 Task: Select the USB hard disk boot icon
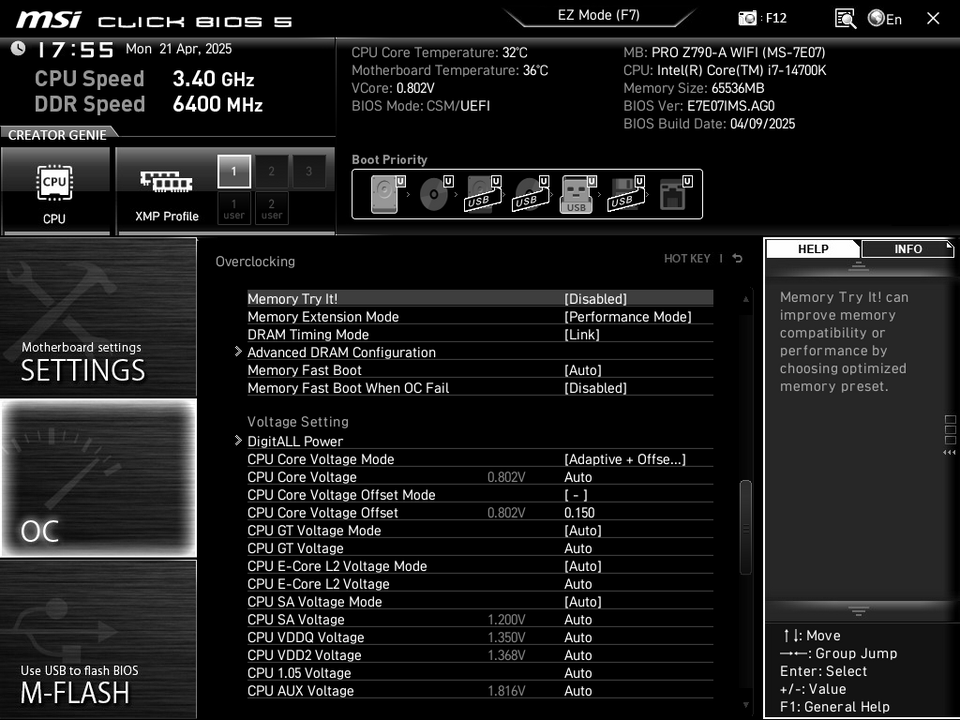pyautogui.click(x=483, y=194)
